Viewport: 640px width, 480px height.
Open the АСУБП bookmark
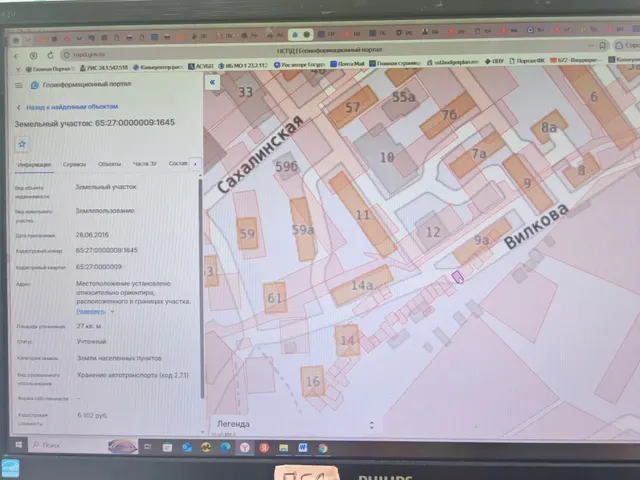[x=200, y=66]
